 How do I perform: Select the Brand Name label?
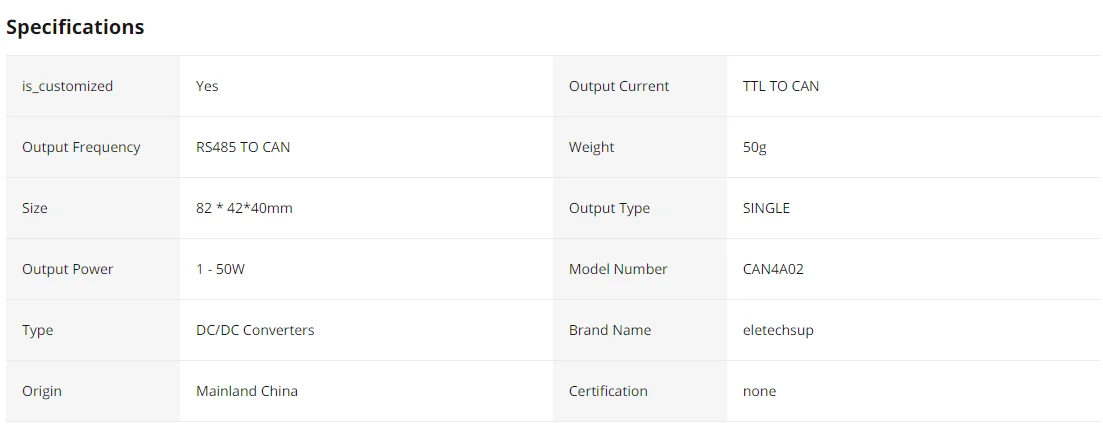610,330
